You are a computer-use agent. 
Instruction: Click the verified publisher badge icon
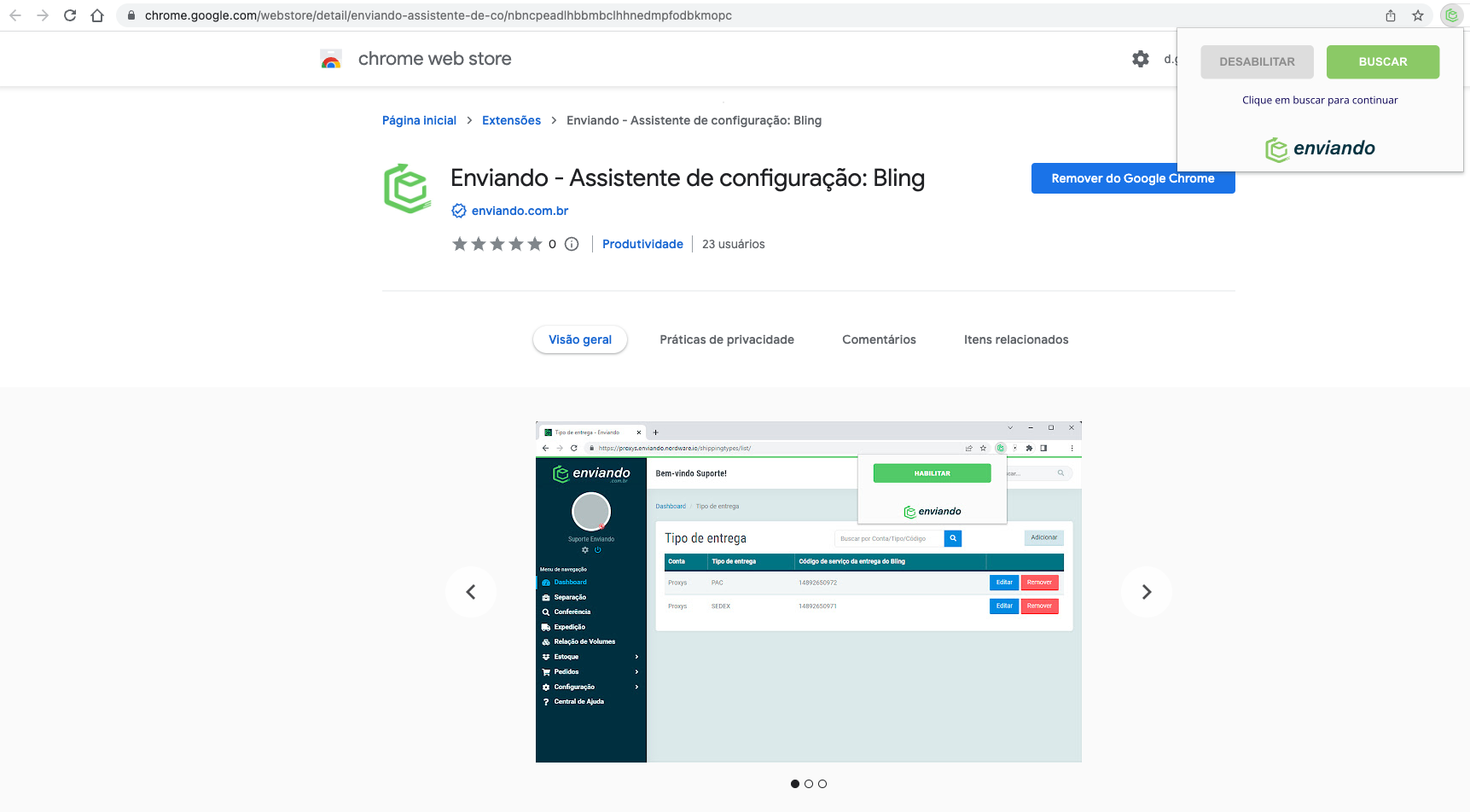459,211
